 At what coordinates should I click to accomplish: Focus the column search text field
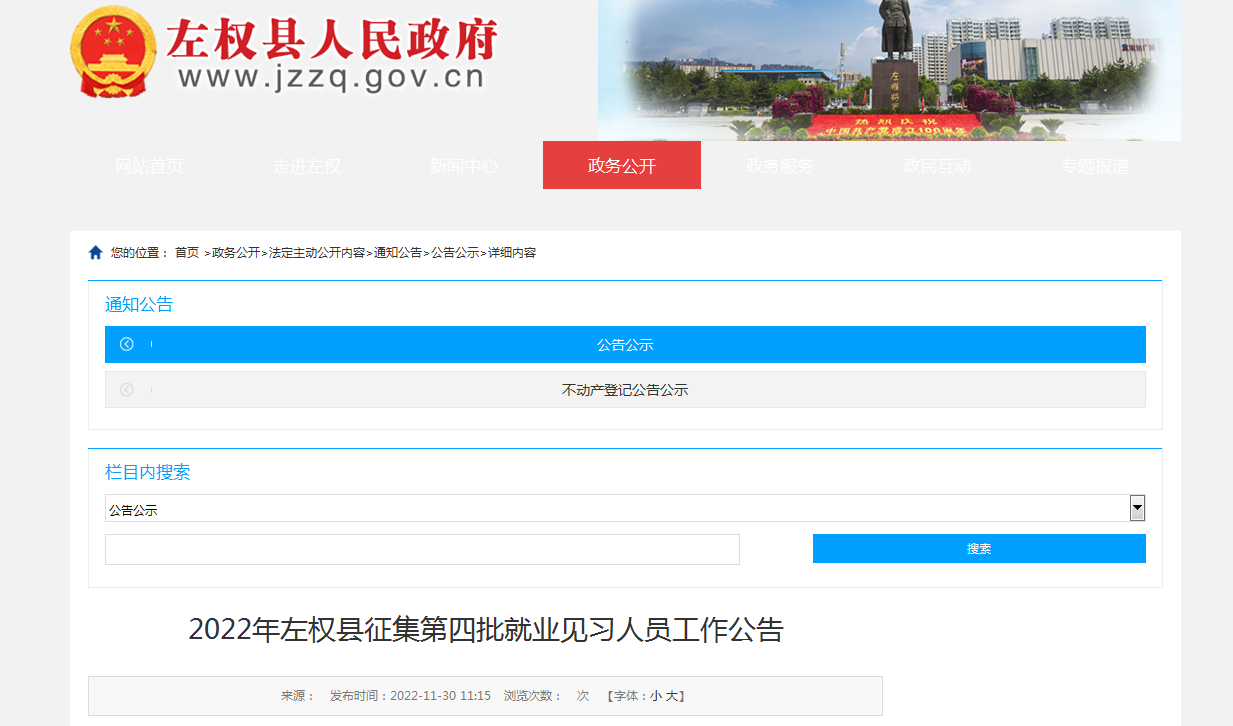[422, 549]
